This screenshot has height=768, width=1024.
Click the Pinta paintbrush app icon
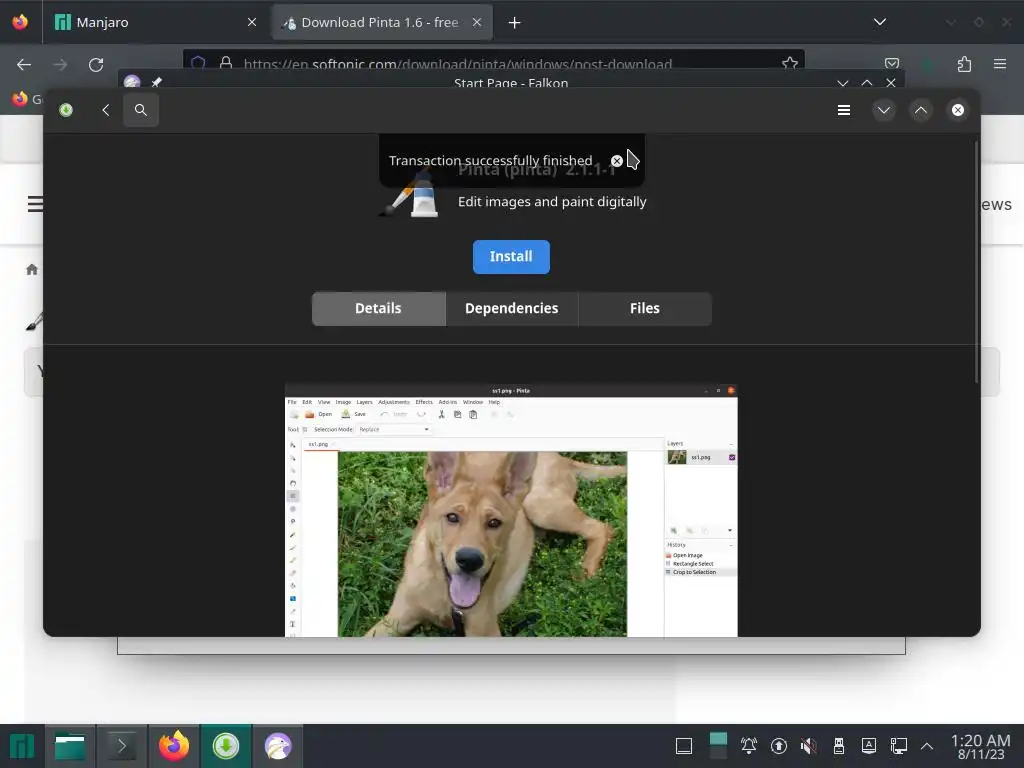(x=409, y=194)
